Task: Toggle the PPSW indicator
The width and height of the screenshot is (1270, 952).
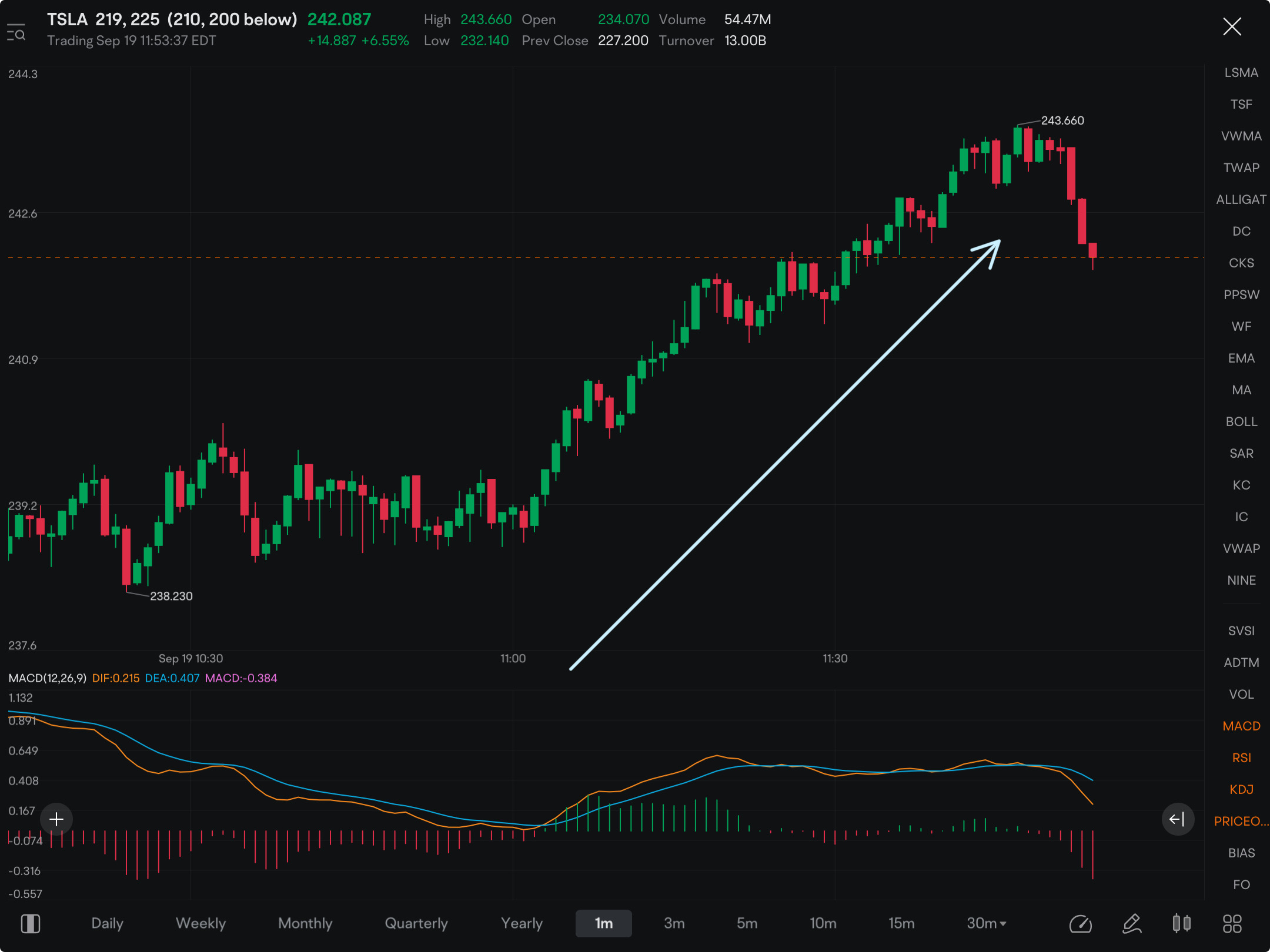Action: point(1241,295)
